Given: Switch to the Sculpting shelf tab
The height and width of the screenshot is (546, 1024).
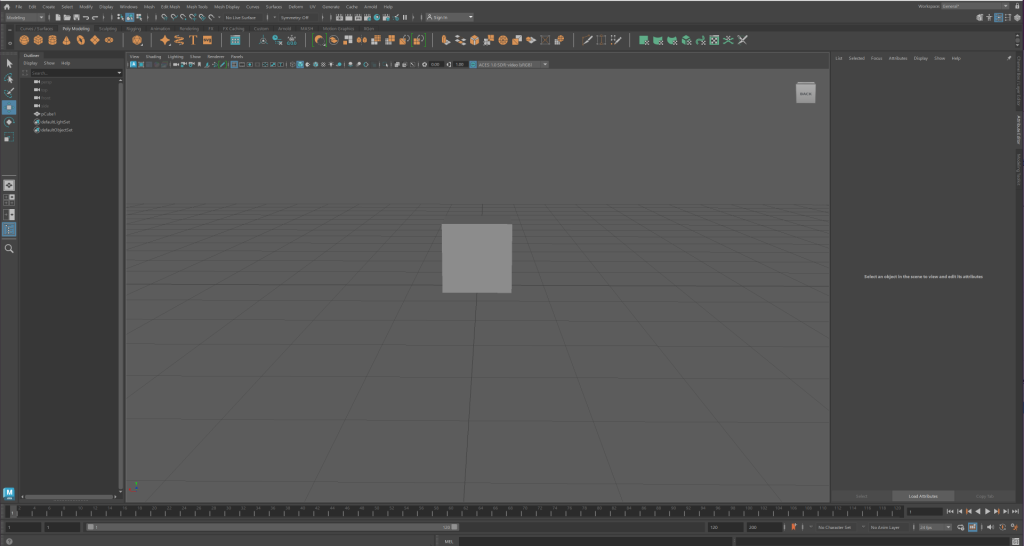Looking at the screenshot, I should click(x=107, y=28).
